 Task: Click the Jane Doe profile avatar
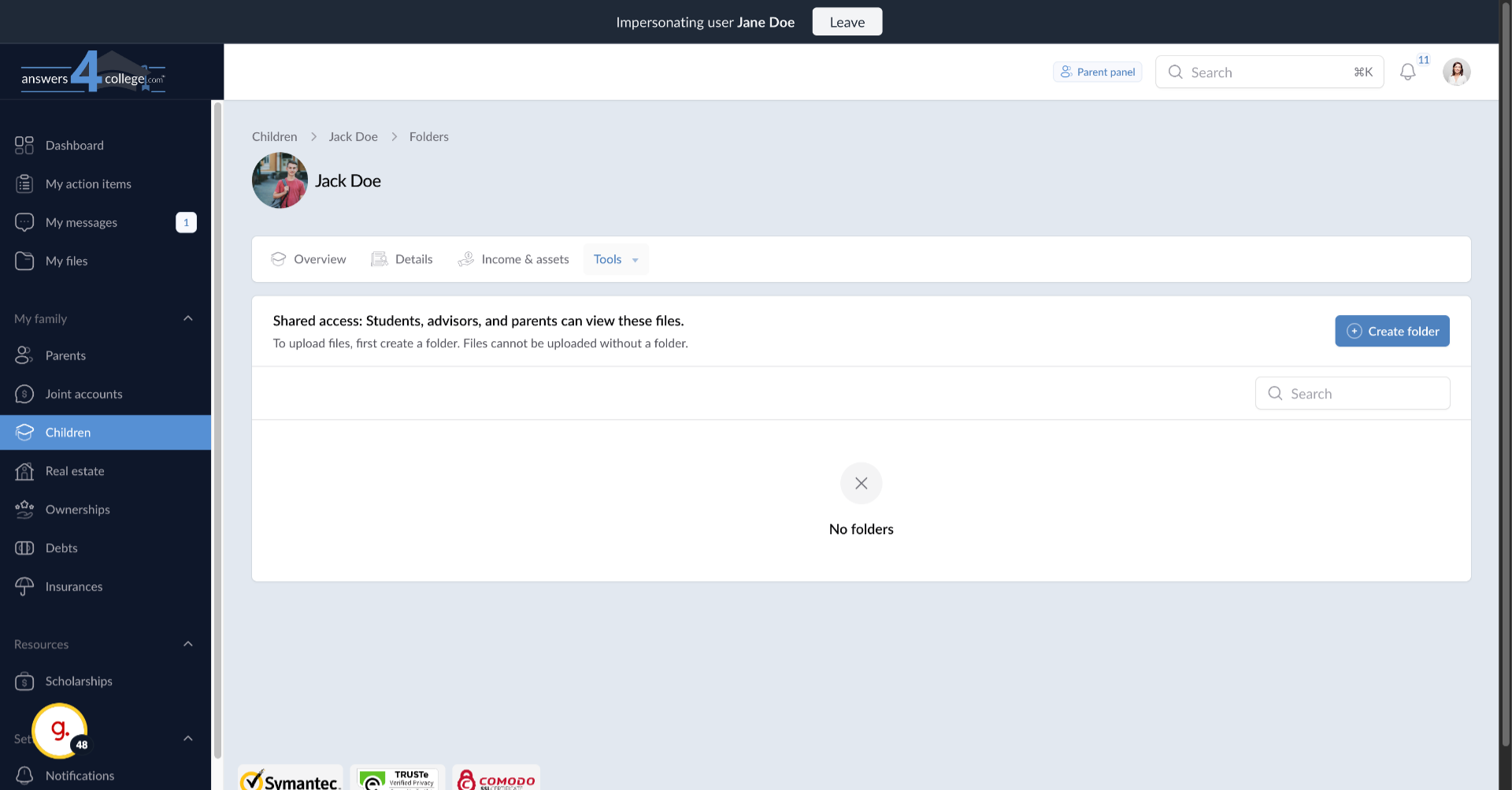(1457, 72)
